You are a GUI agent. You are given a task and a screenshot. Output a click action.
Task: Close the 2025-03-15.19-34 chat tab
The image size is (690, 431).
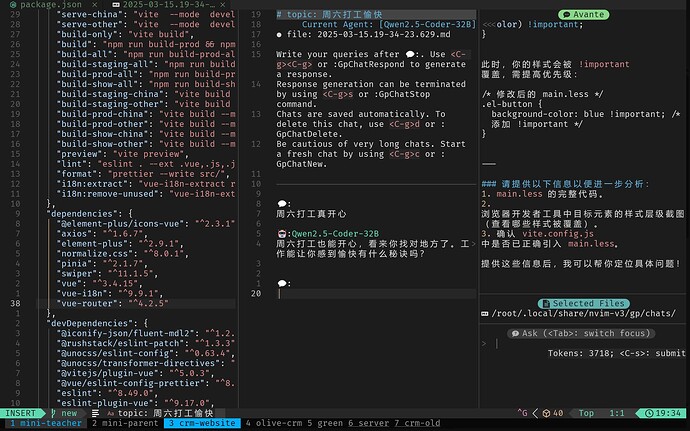click(x=223, y=4)
